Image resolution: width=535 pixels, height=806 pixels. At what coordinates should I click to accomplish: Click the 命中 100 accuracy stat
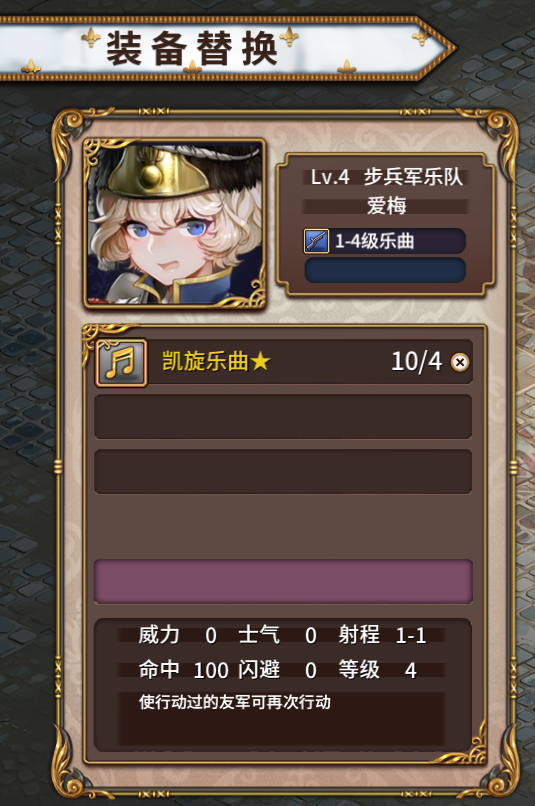(183, 670)
